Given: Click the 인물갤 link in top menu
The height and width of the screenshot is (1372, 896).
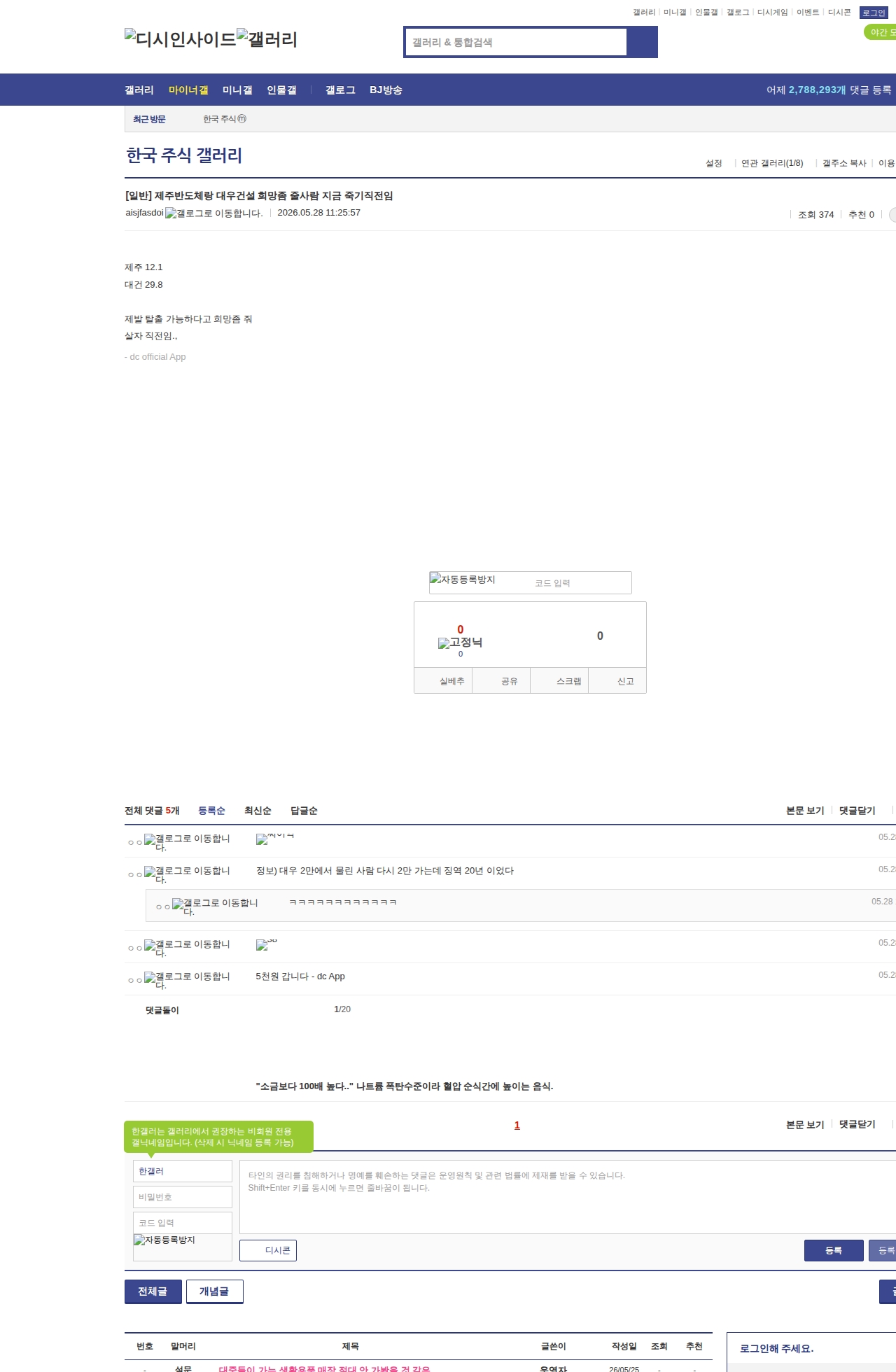Looking at the screenshot, I should pyautogui.click(x=706, y=13).
